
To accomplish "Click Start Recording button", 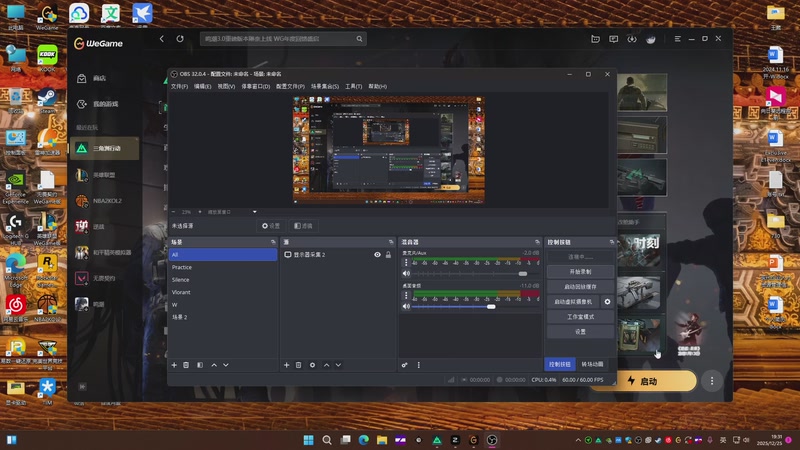I will point(581,272).
